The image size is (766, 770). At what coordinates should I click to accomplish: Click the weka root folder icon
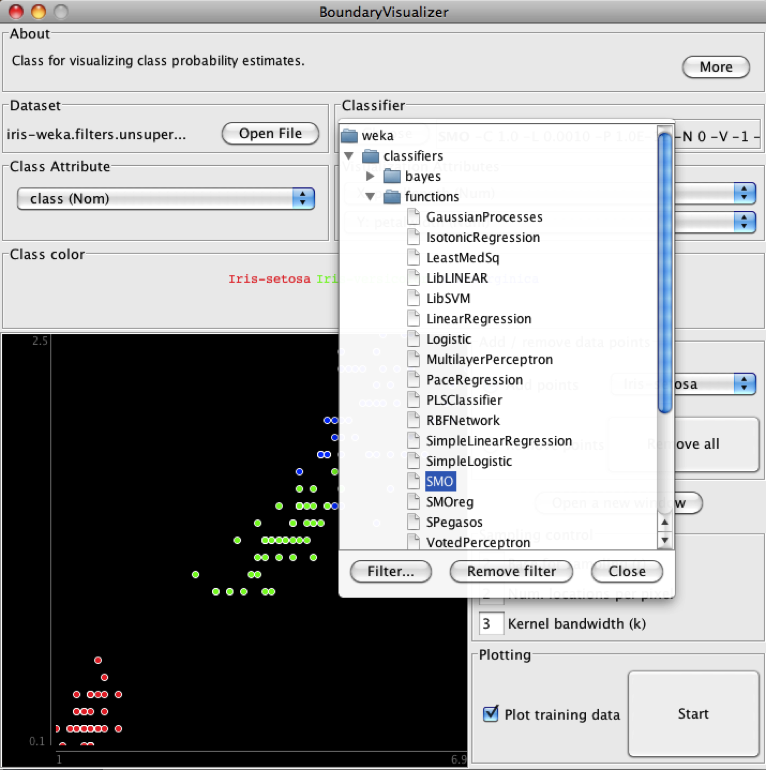pos(349,136)
